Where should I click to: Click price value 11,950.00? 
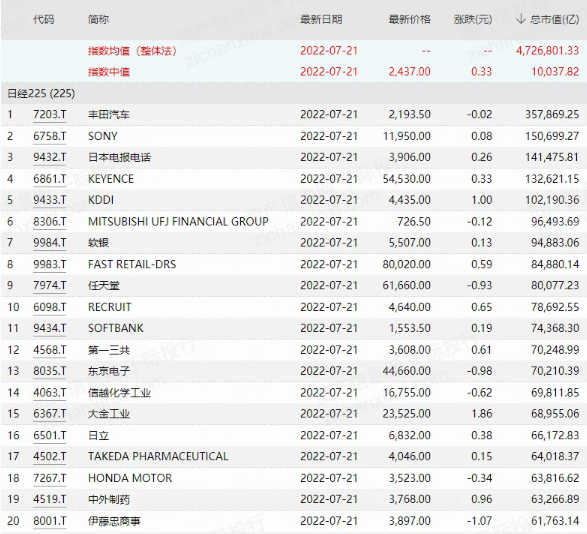tap(407, 136)
